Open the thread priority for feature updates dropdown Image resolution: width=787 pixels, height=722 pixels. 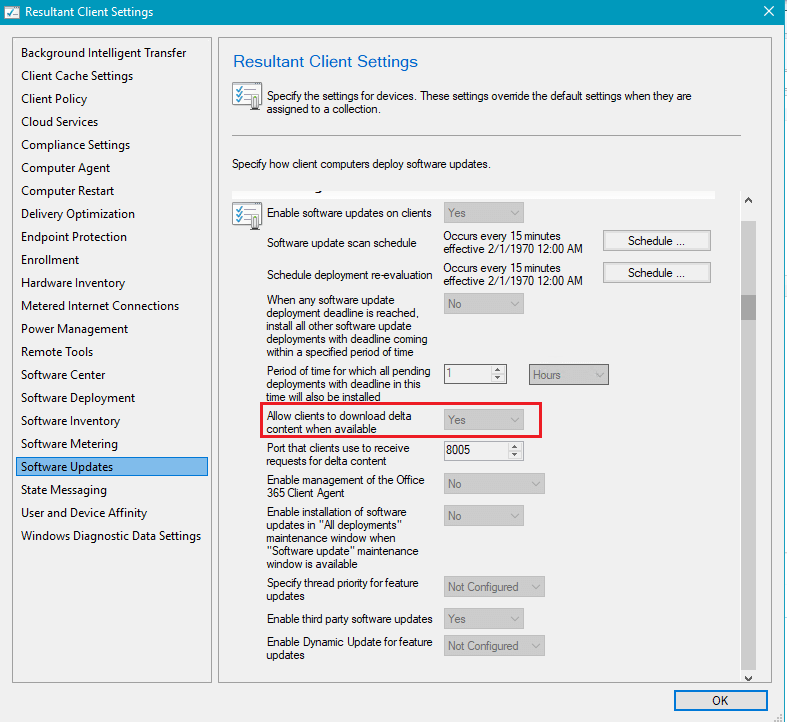[x=494, y=586]
